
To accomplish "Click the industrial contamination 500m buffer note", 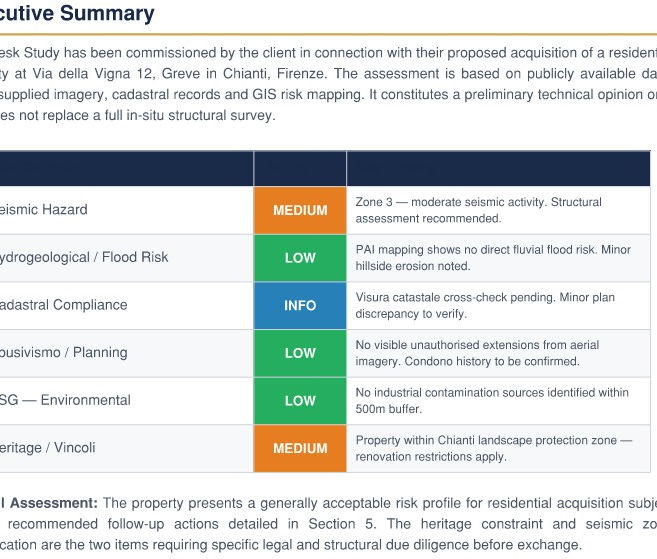I will 492,401.
